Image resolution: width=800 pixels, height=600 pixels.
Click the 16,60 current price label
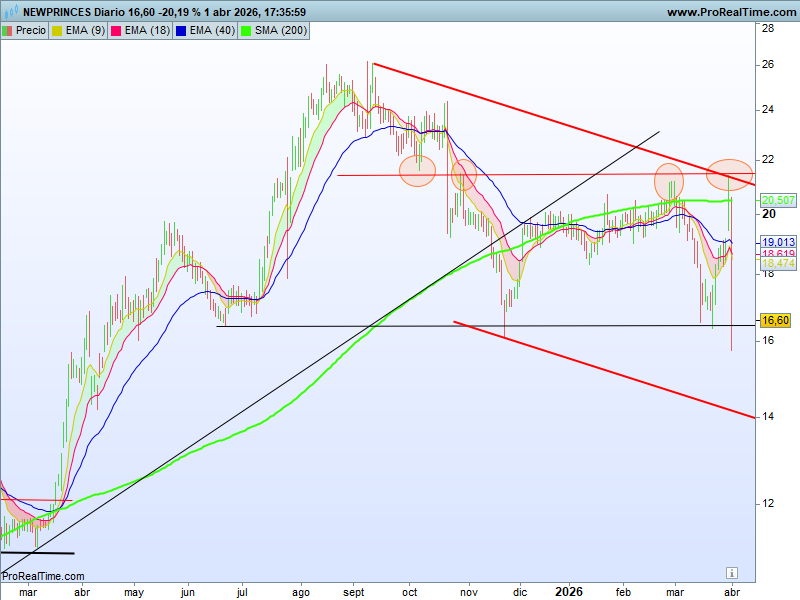click(x=775, y=320)
